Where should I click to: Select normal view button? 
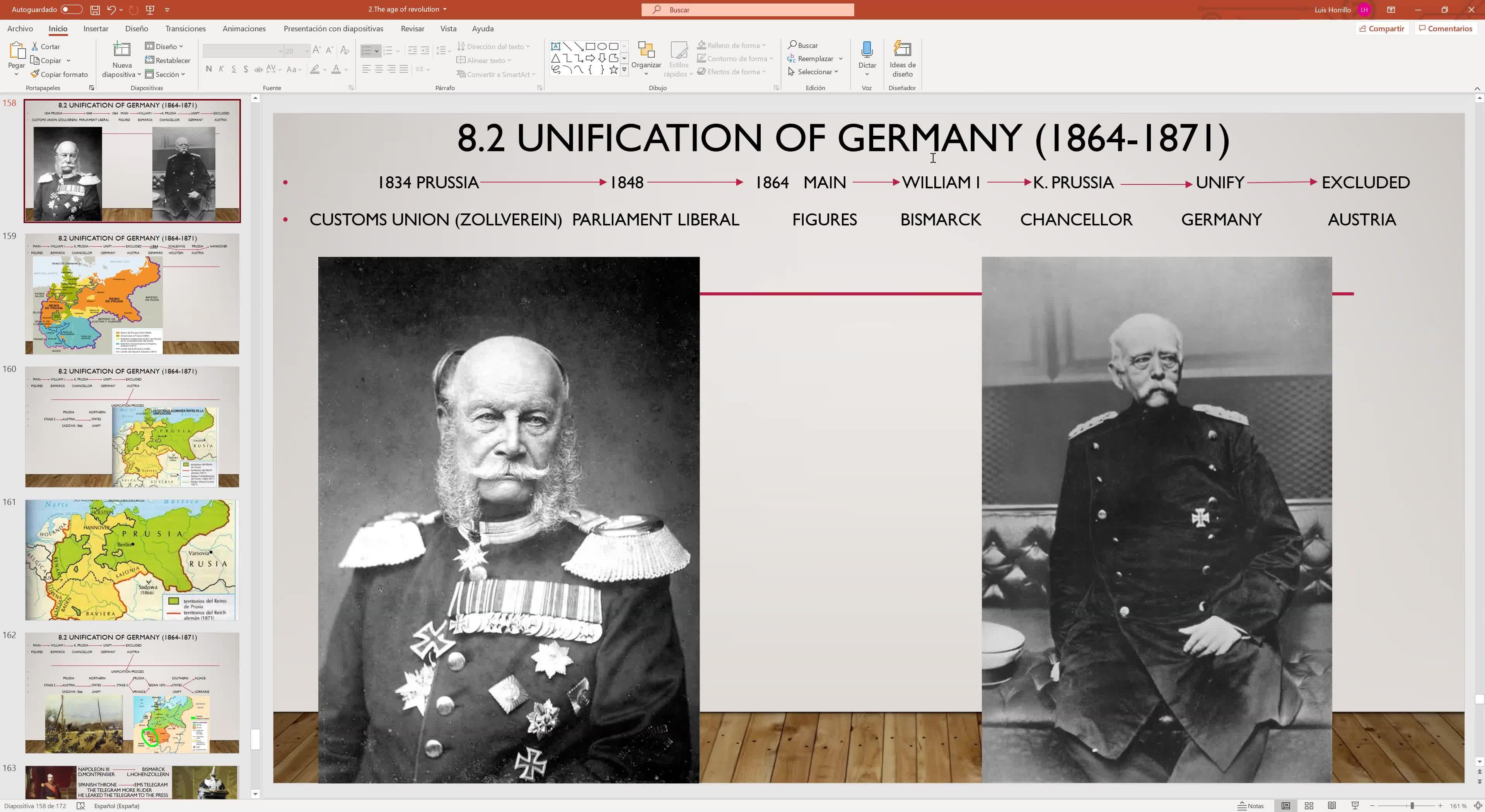pos(1285,806)
